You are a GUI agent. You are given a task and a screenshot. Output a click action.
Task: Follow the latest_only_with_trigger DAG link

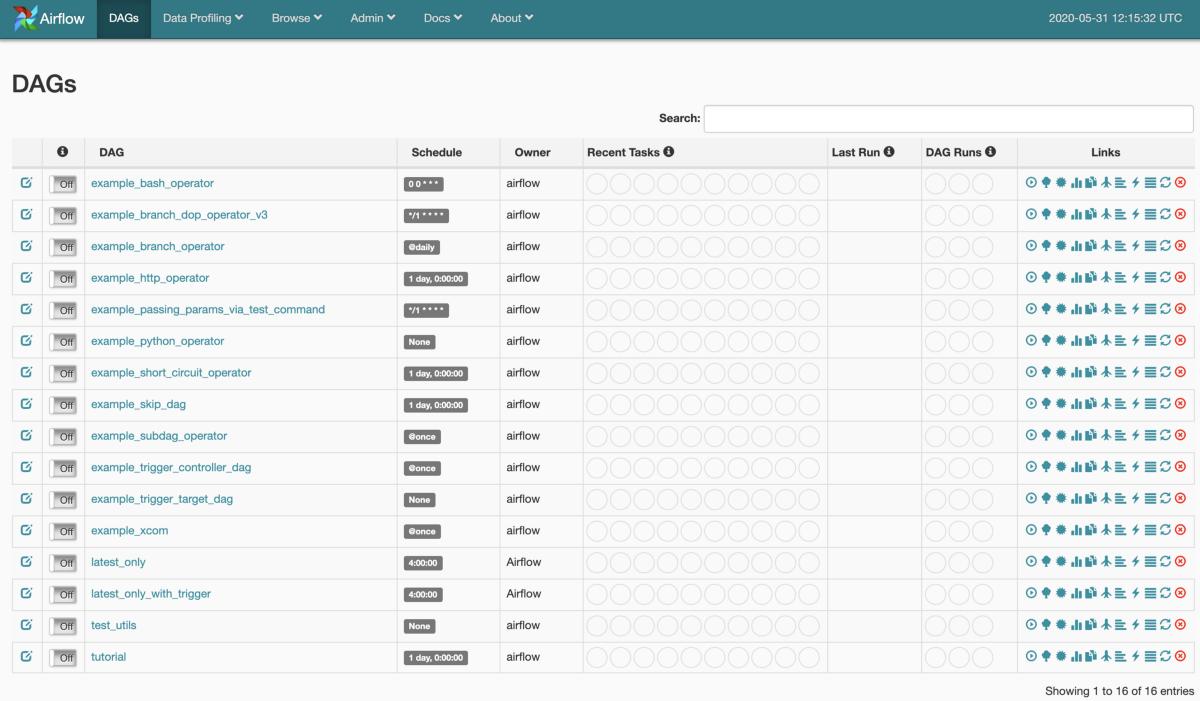(x=150, y=592)
